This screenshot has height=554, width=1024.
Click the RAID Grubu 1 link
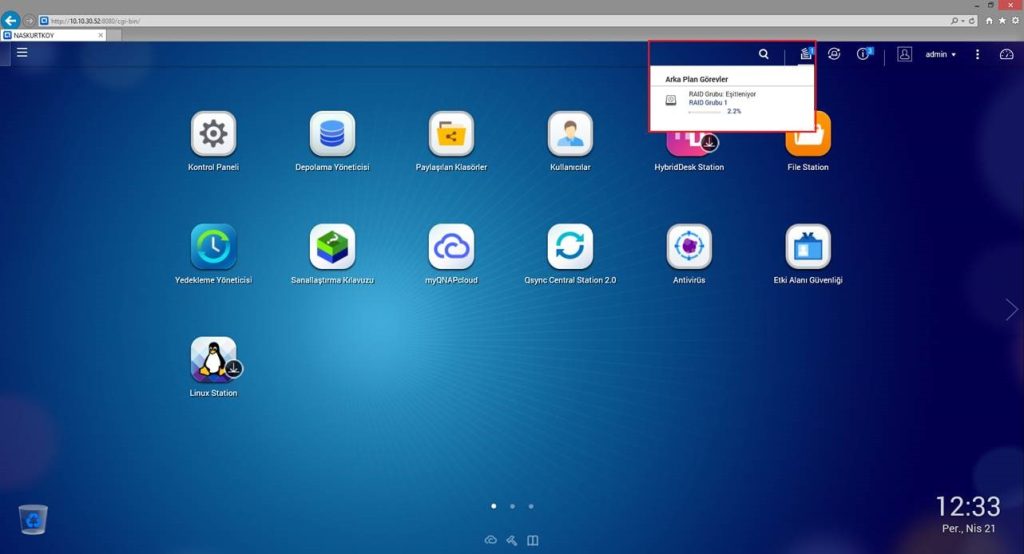click(707, 103)
